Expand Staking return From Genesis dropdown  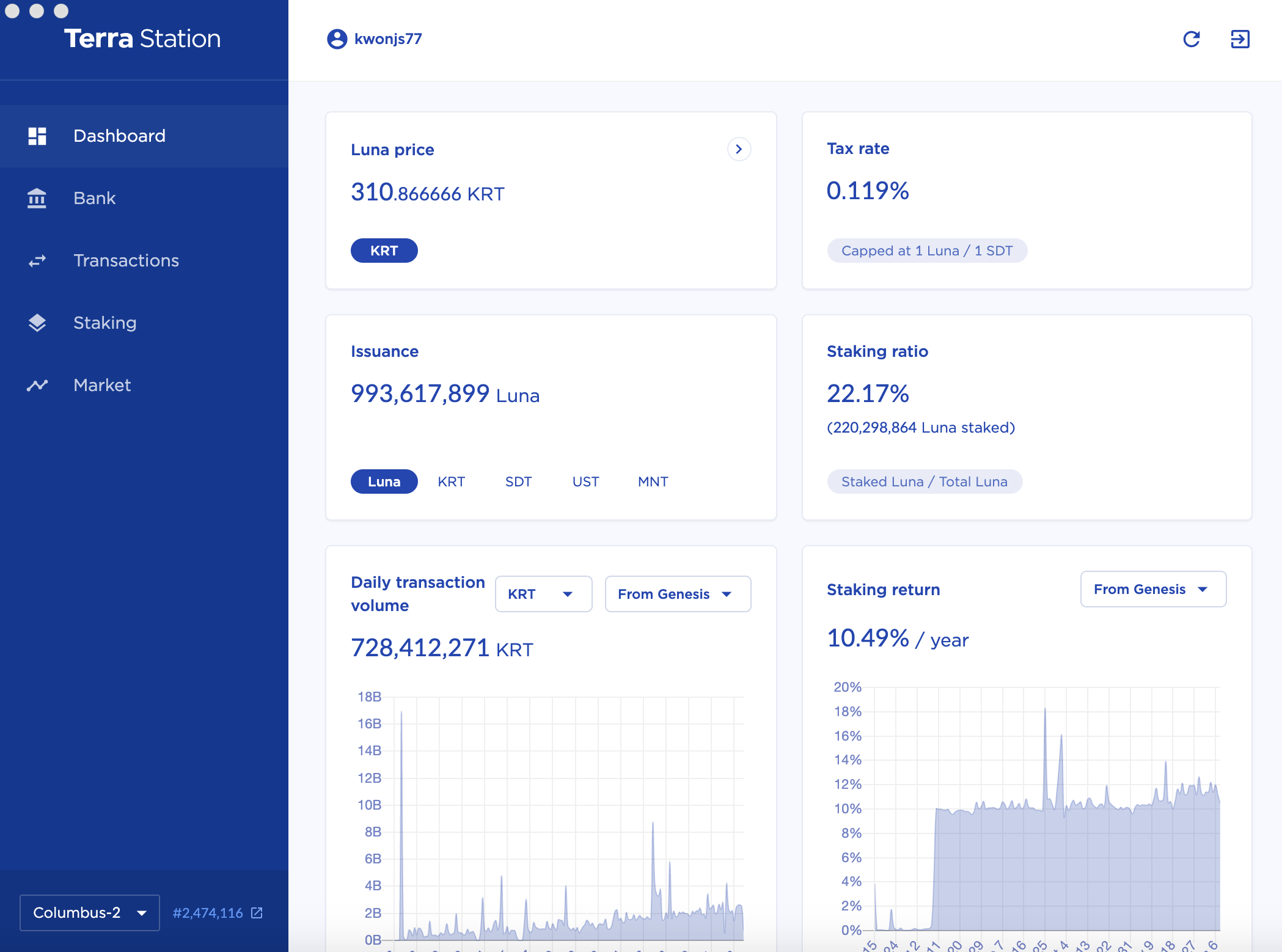pyautogui.click(x=1152, y=589)
